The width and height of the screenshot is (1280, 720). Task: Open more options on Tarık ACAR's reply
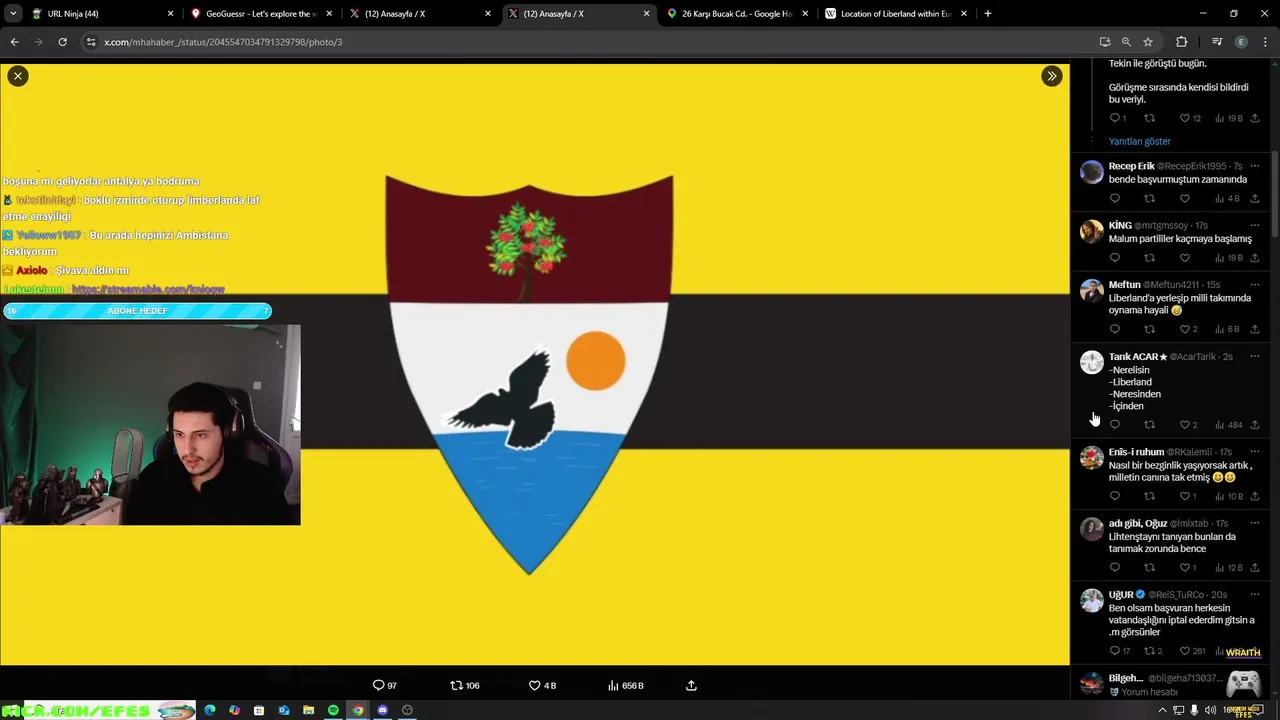pyautogui.click(x=1255, y=356)
